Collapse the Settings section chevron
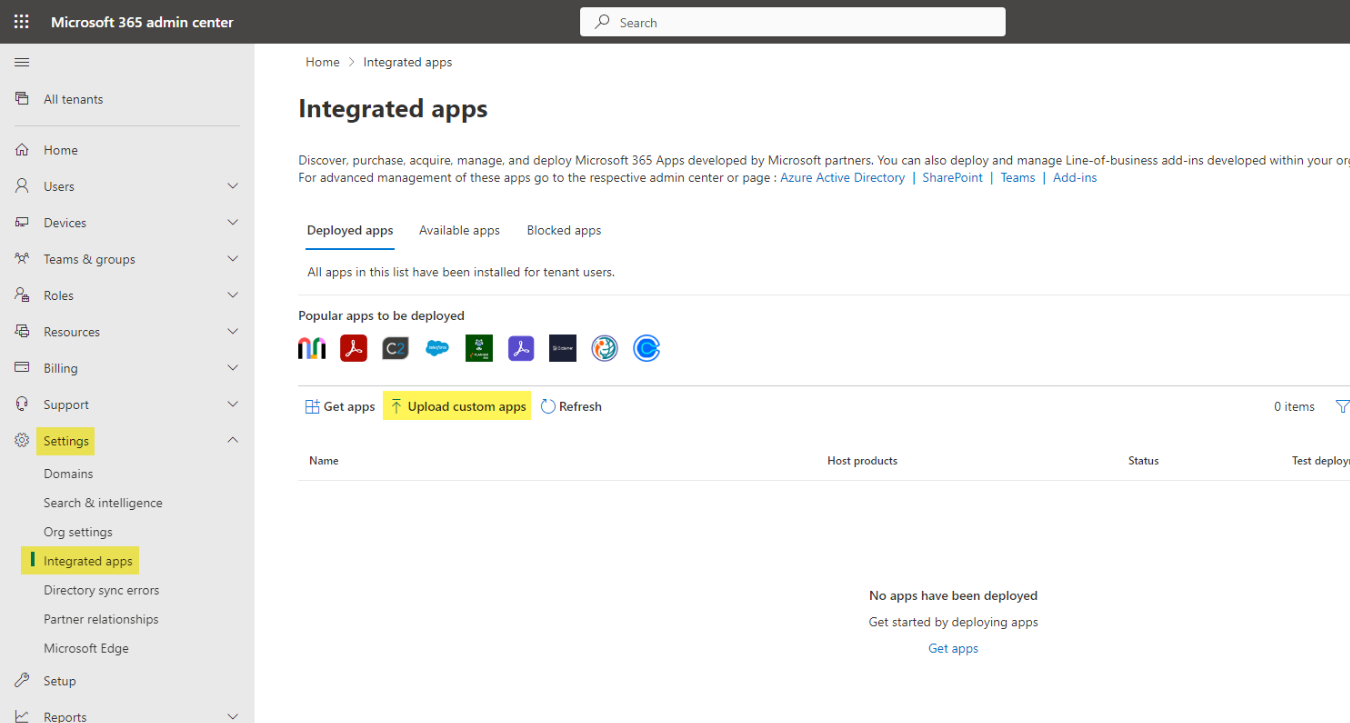This screenshot has height=723, width=1350. pos(232,440)
